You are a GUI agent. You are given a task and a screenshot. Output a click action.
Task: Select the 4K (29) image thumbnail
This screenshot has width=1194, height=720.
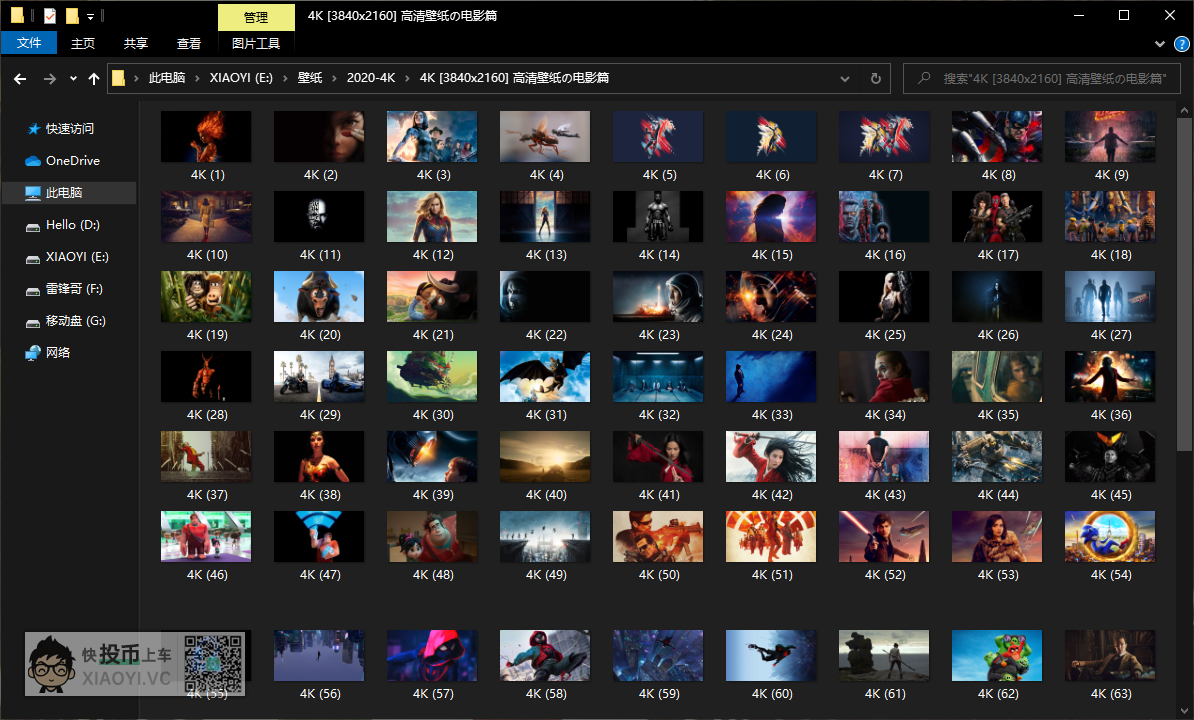coord(319,376)
